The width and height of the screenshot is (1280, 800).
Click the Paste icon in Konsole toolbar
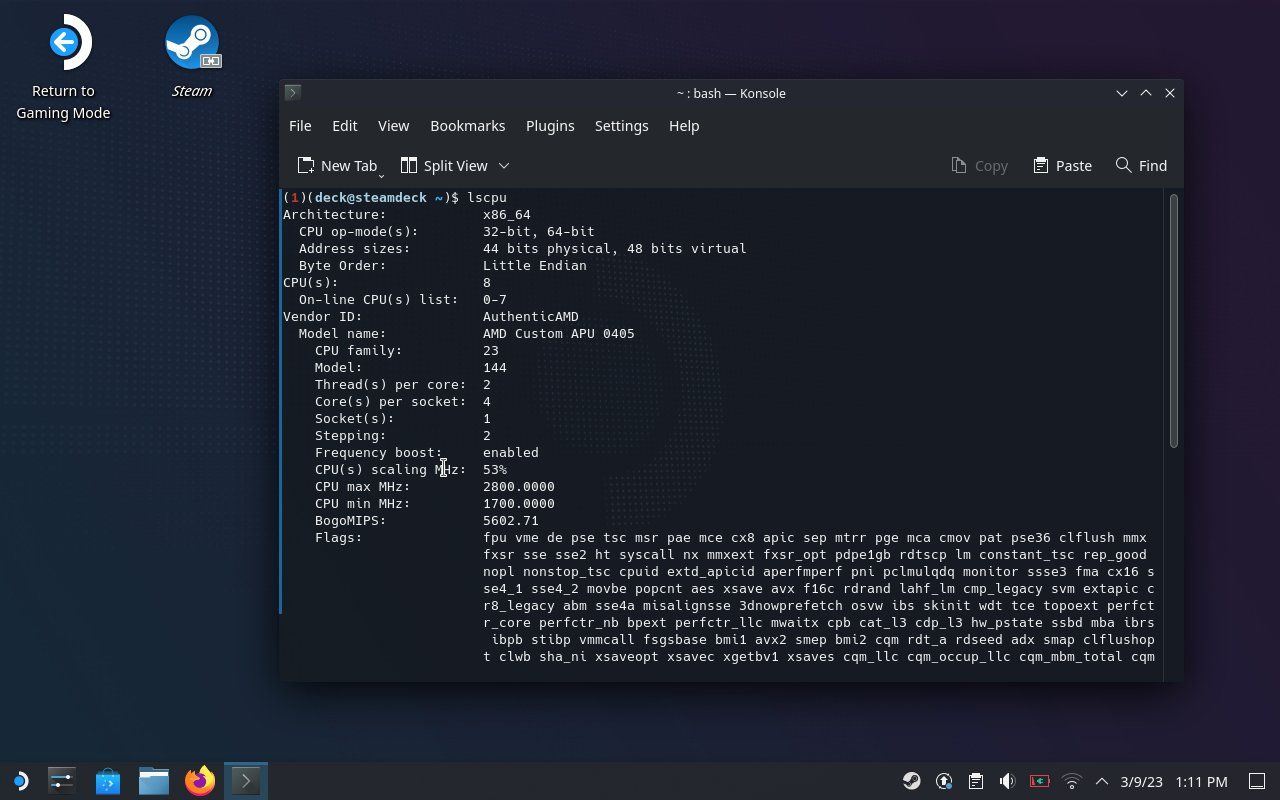tap(1062, 165)
